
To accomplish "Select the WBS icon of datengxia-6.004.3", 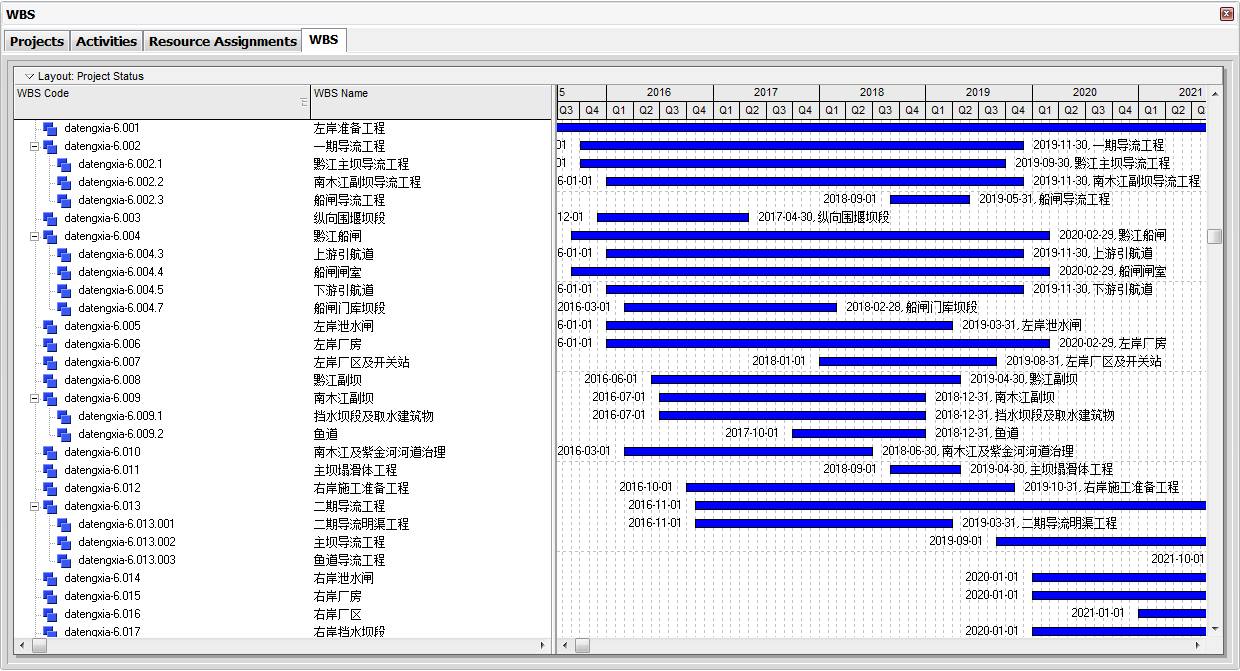I will tap(64, 254).
